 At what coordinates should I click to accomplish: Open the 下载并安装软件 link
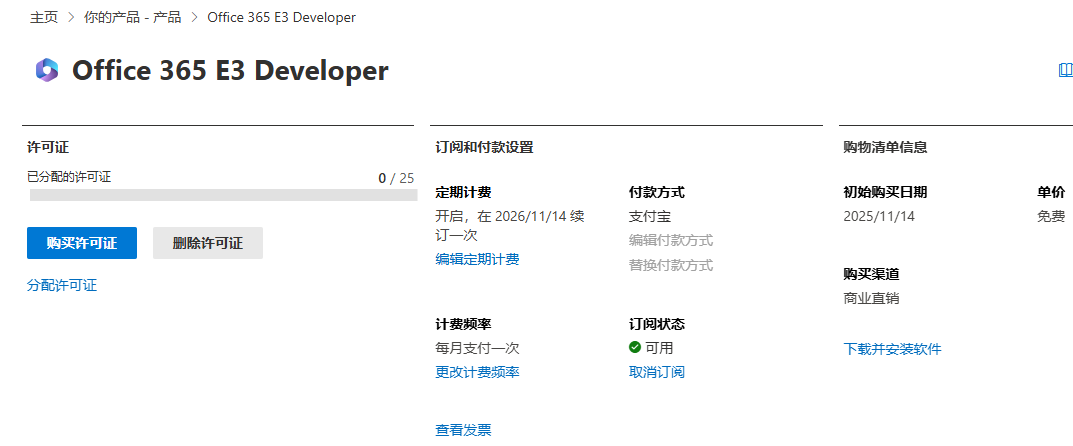pos(892,349)
